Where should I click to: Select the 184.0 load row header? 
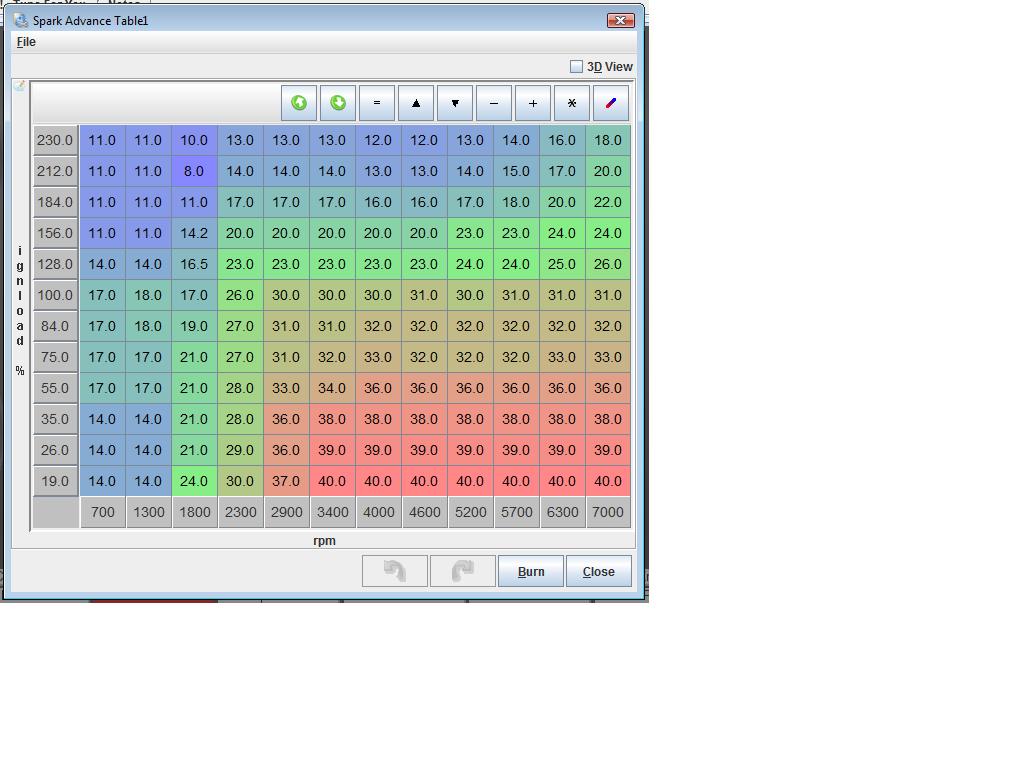pos(56,202)
